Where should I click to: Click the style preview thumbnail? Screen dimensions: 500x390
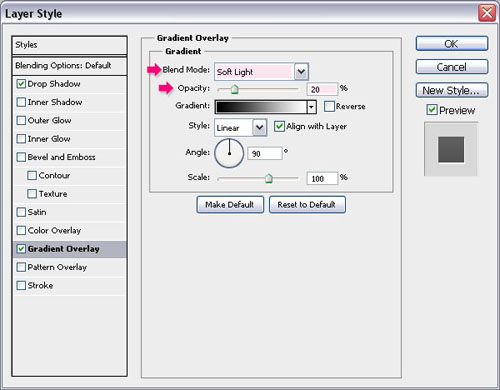[451, 149]
